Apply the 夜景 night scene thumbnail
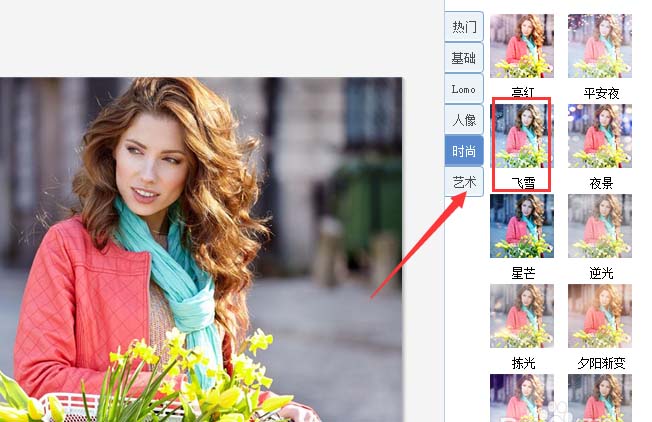This screenshot has width=652, height=422. click(600, 136)
